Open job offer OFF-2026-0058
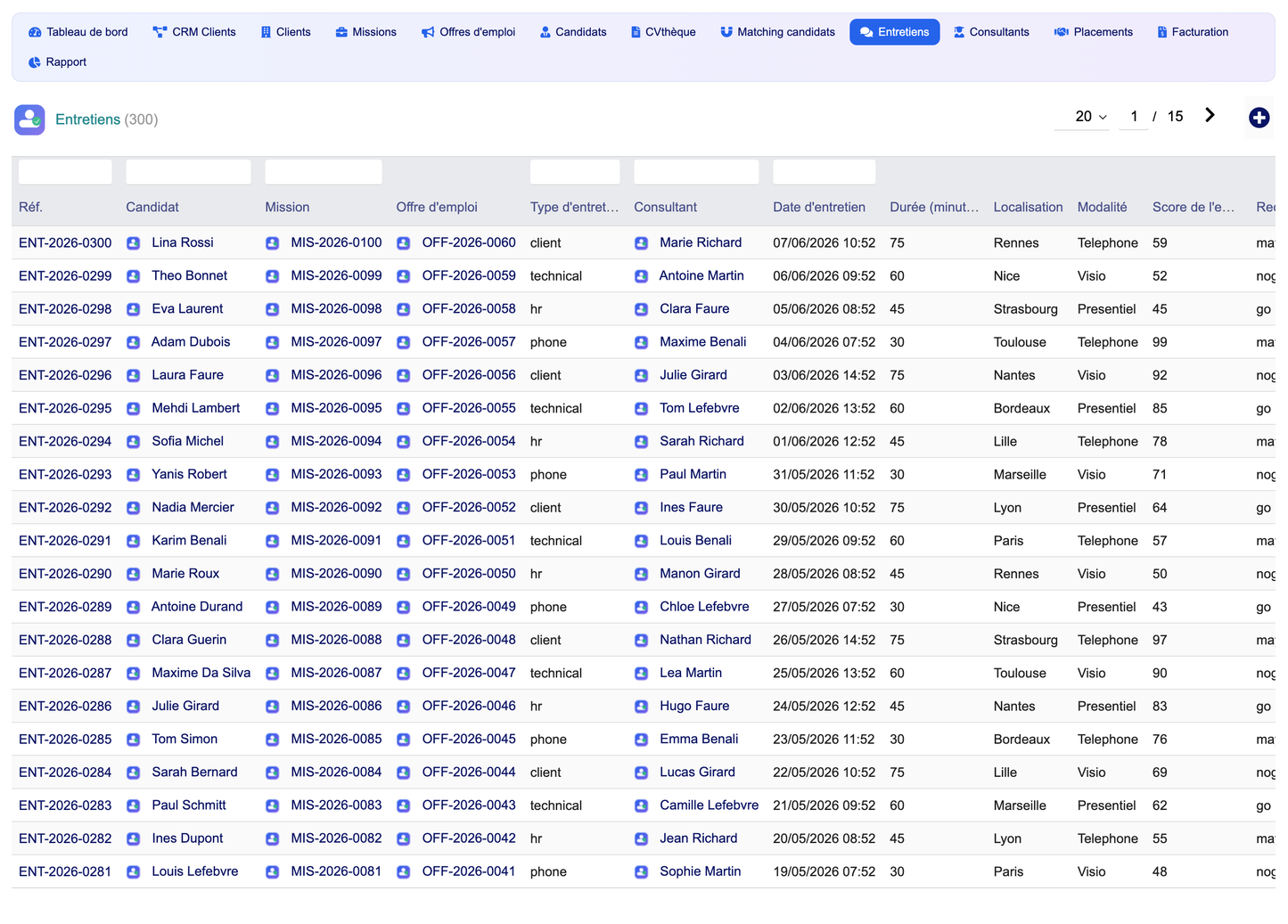Viewport: 1288px width, 924px height. 469,308
